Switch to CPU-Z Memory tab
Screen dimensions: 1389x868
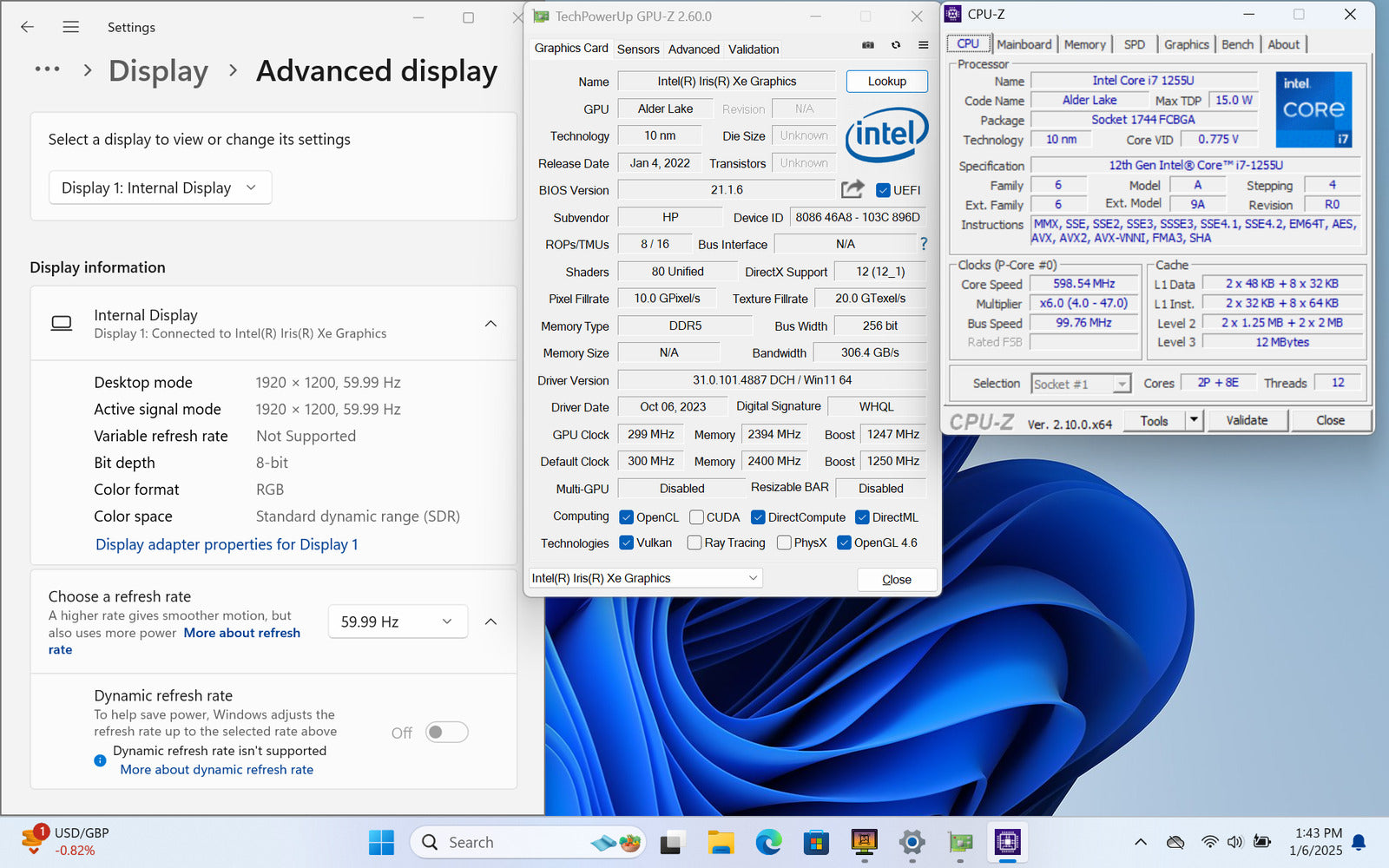coord(1084,44)
